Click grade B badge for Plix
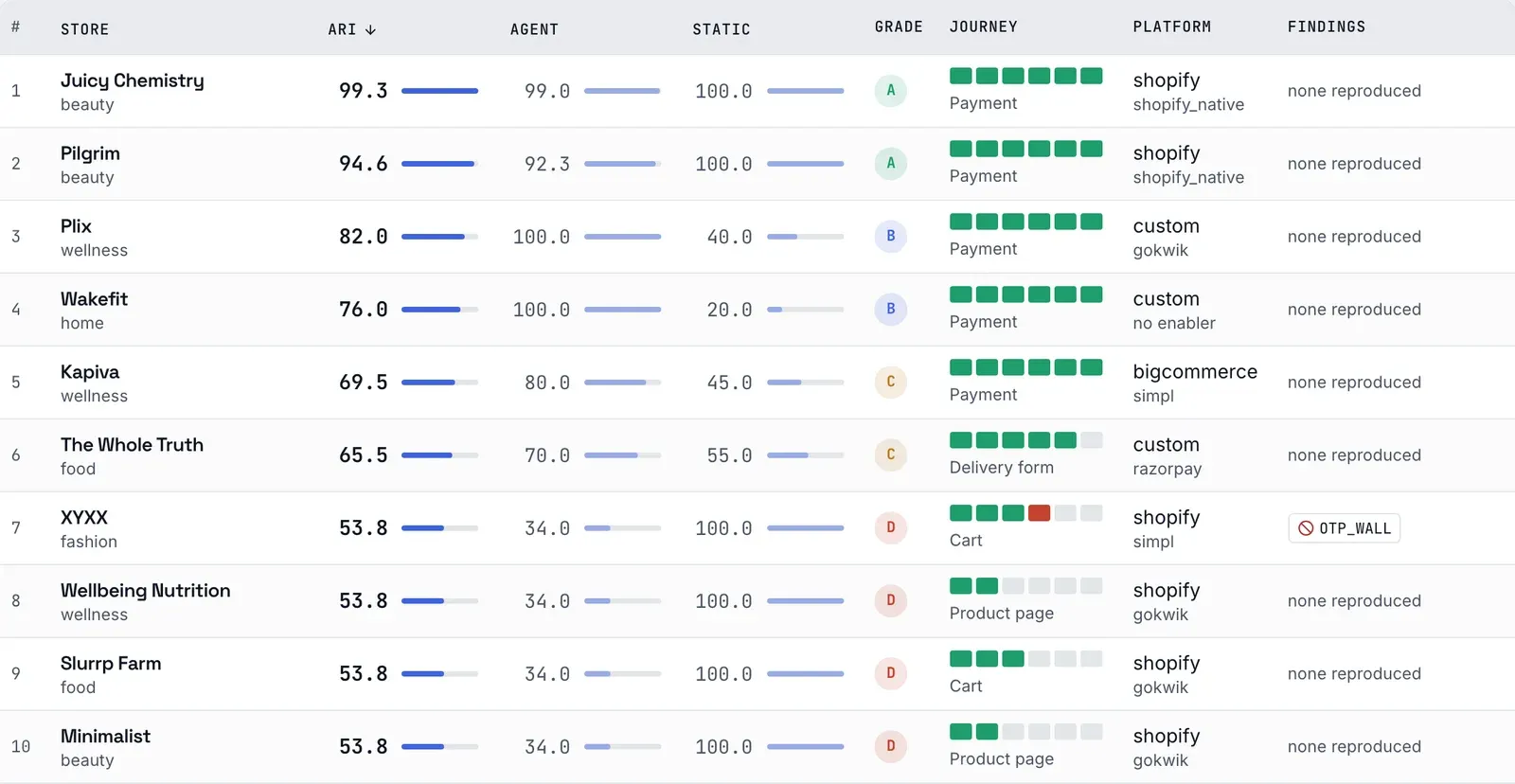 pyautogui.click(x=890, y=237)
